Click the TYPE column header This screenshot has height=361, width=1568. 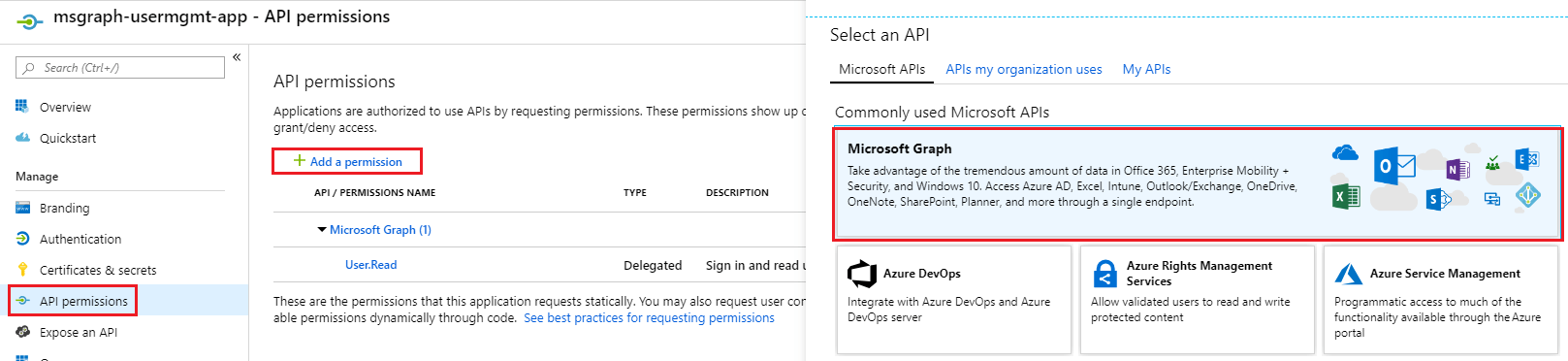[635, 192]
